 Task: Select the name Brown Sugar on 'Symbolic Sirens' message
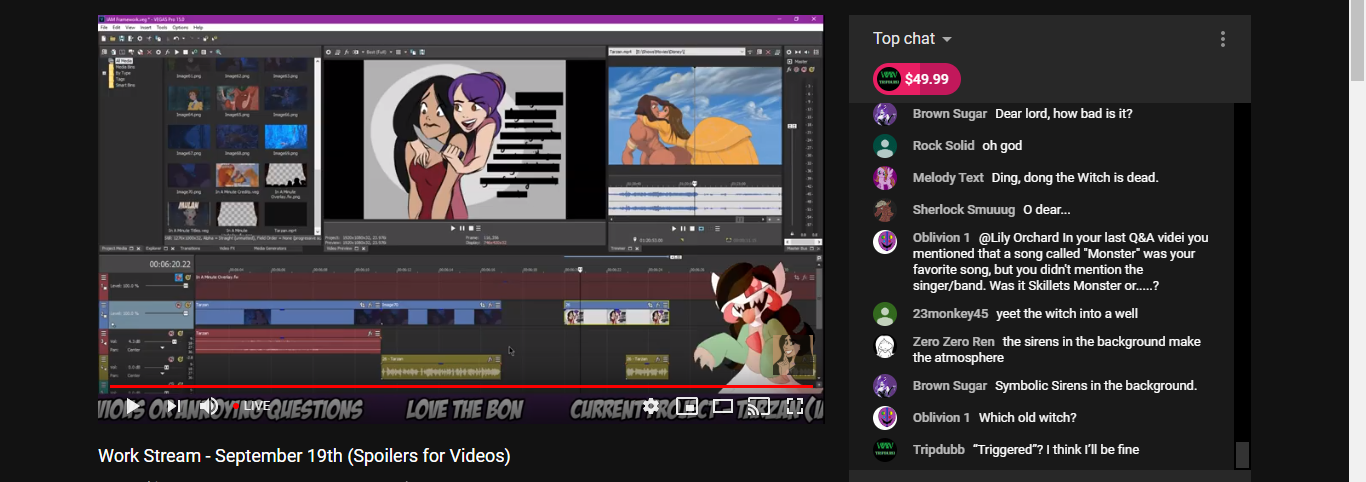click(x=950, y=386)
